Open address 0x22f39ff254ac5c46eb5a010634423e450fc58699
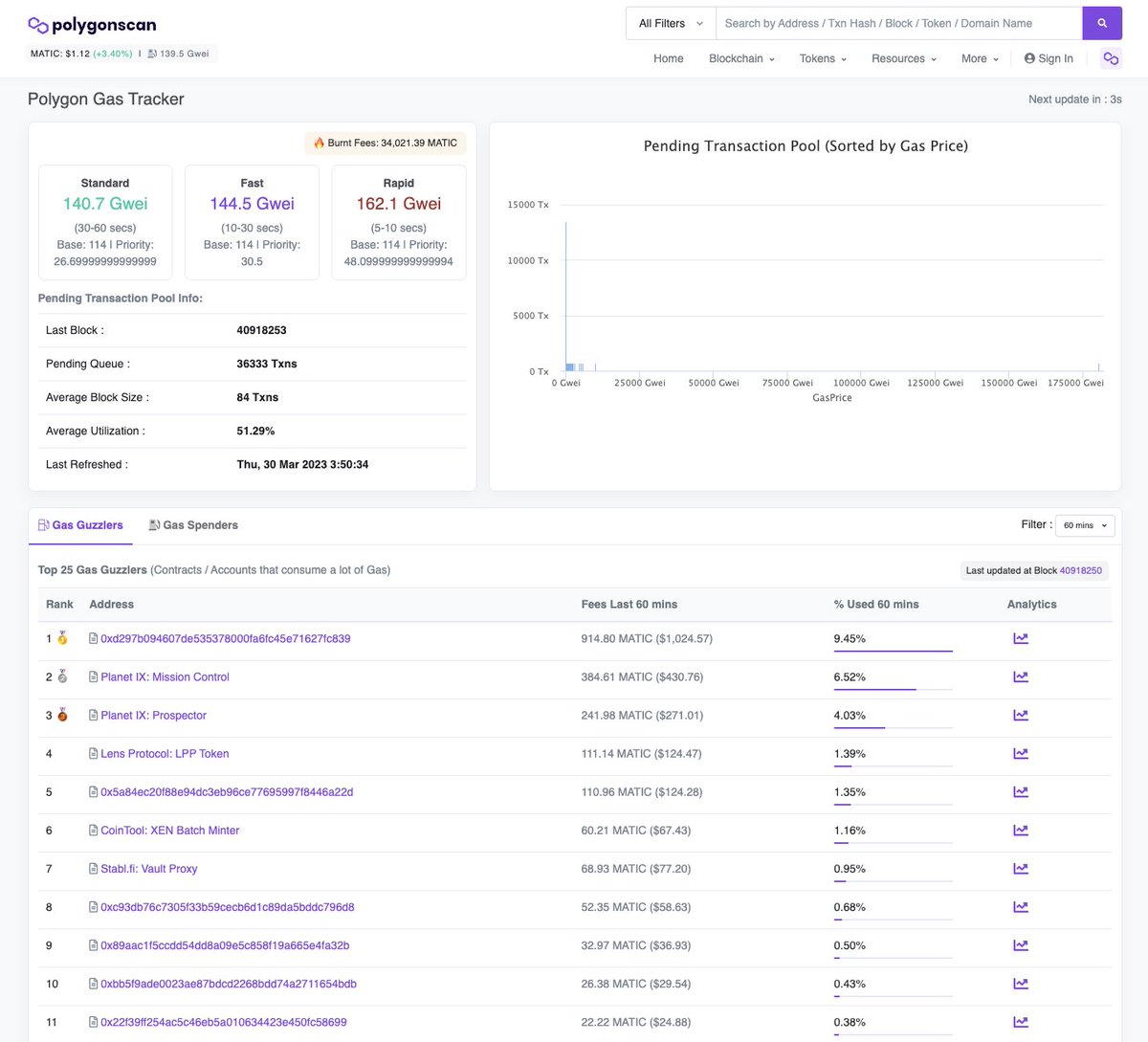 (x=224, y=1021)
